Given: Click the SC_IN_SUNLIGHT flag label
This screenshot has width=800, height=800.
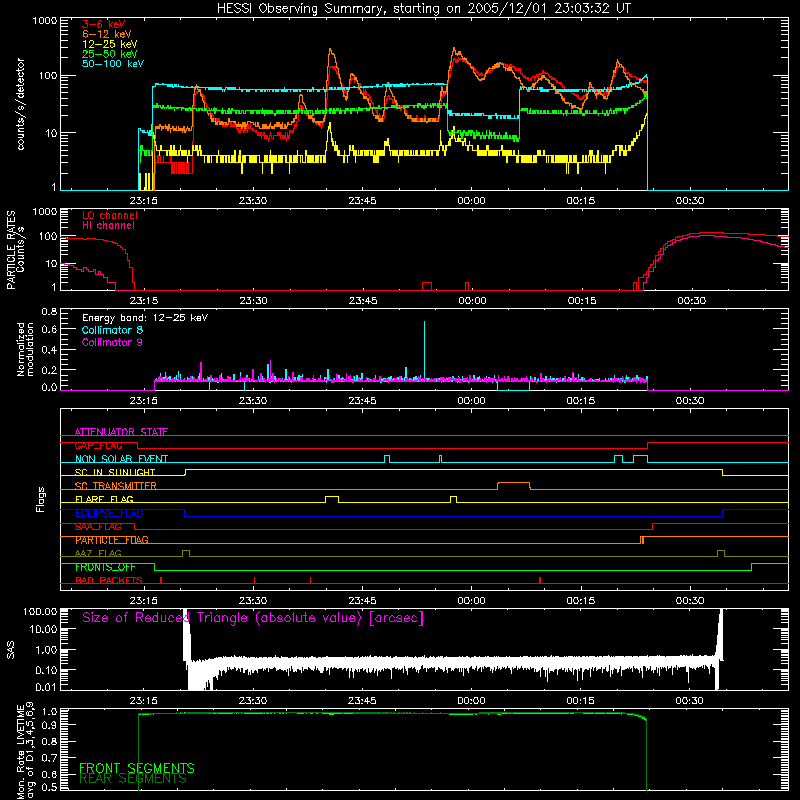Looking at the screenshot, I should coord(115,472).
